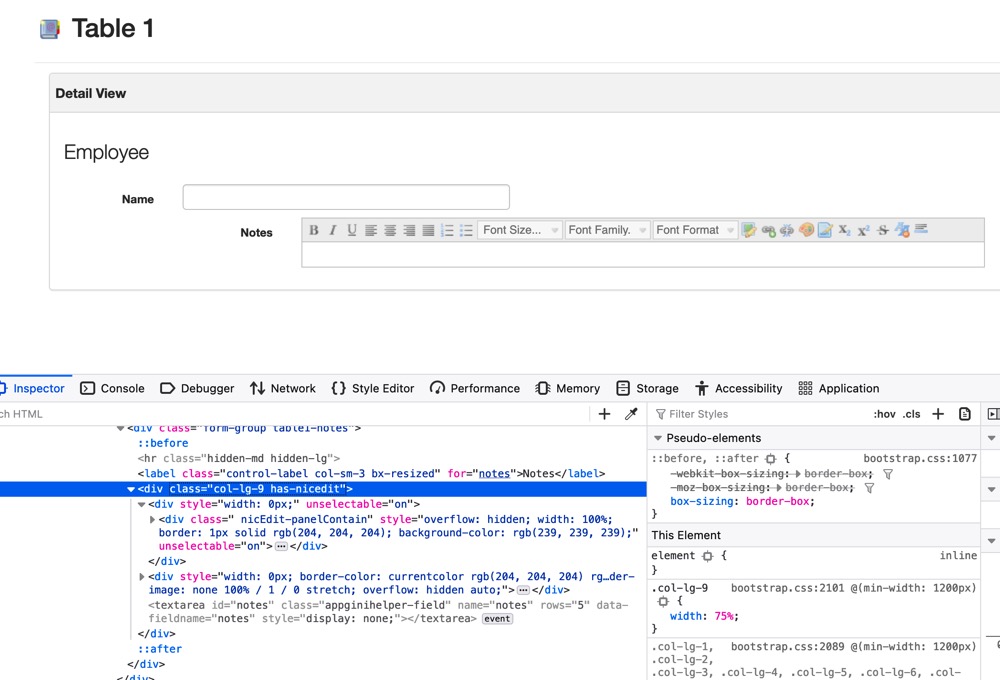This screenshot has height=680, width=1000.
Task: Click the remove formatting icon
Action: [902, 230]
